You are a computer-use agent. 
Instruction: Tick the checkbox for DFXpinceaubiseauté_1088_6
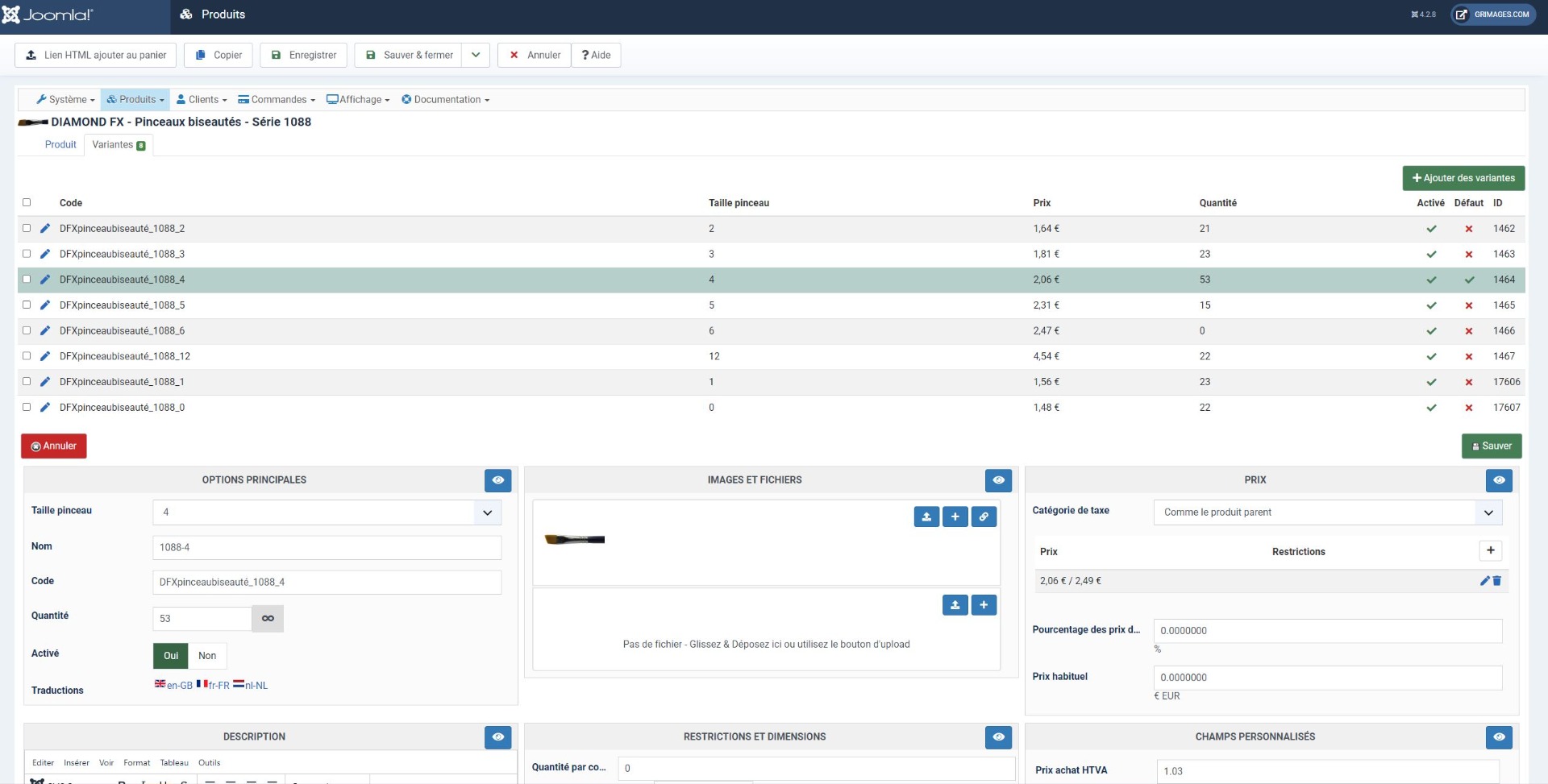point(27,330)
